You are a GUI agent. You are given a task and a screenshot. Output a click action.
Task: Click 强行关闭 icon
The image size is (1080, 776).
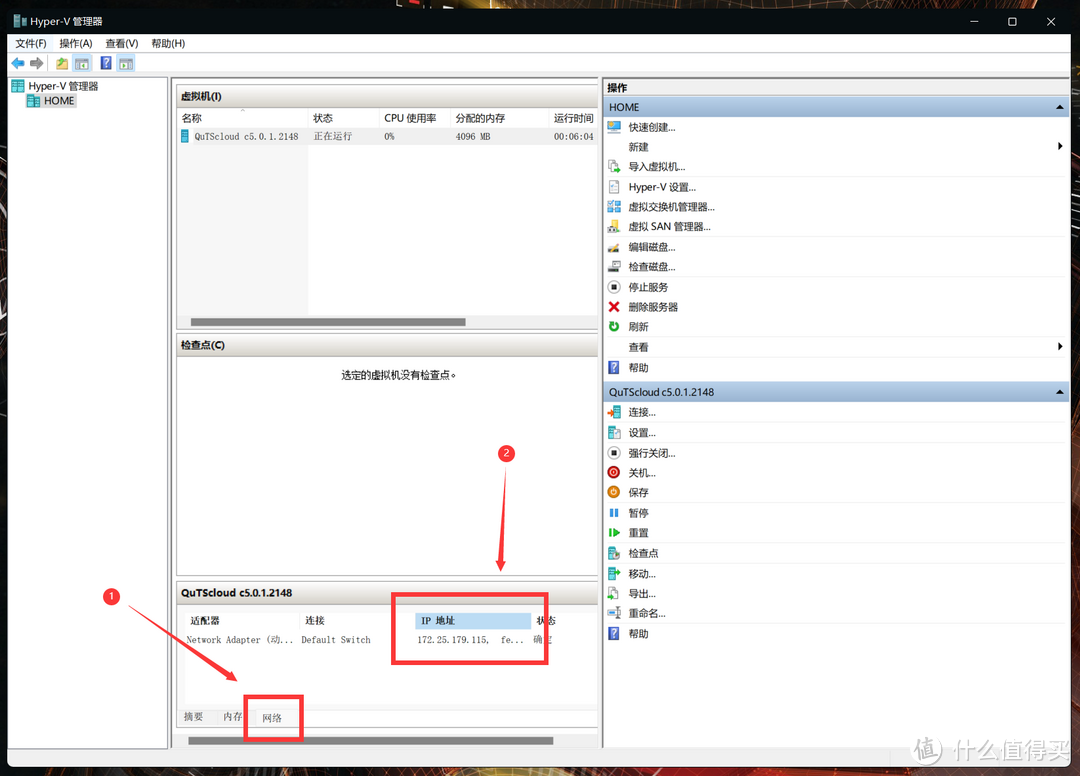614,452
